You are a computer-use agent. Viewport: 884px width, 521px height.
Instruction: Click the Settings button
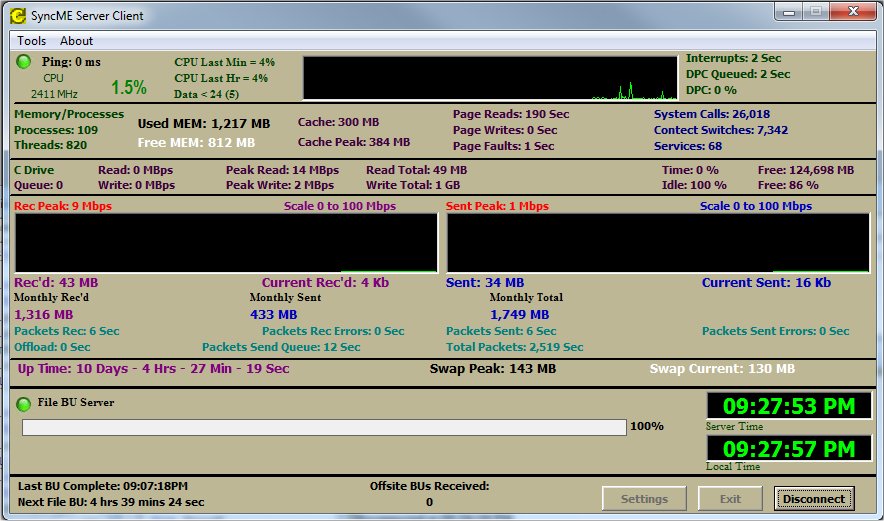[644, 498]
